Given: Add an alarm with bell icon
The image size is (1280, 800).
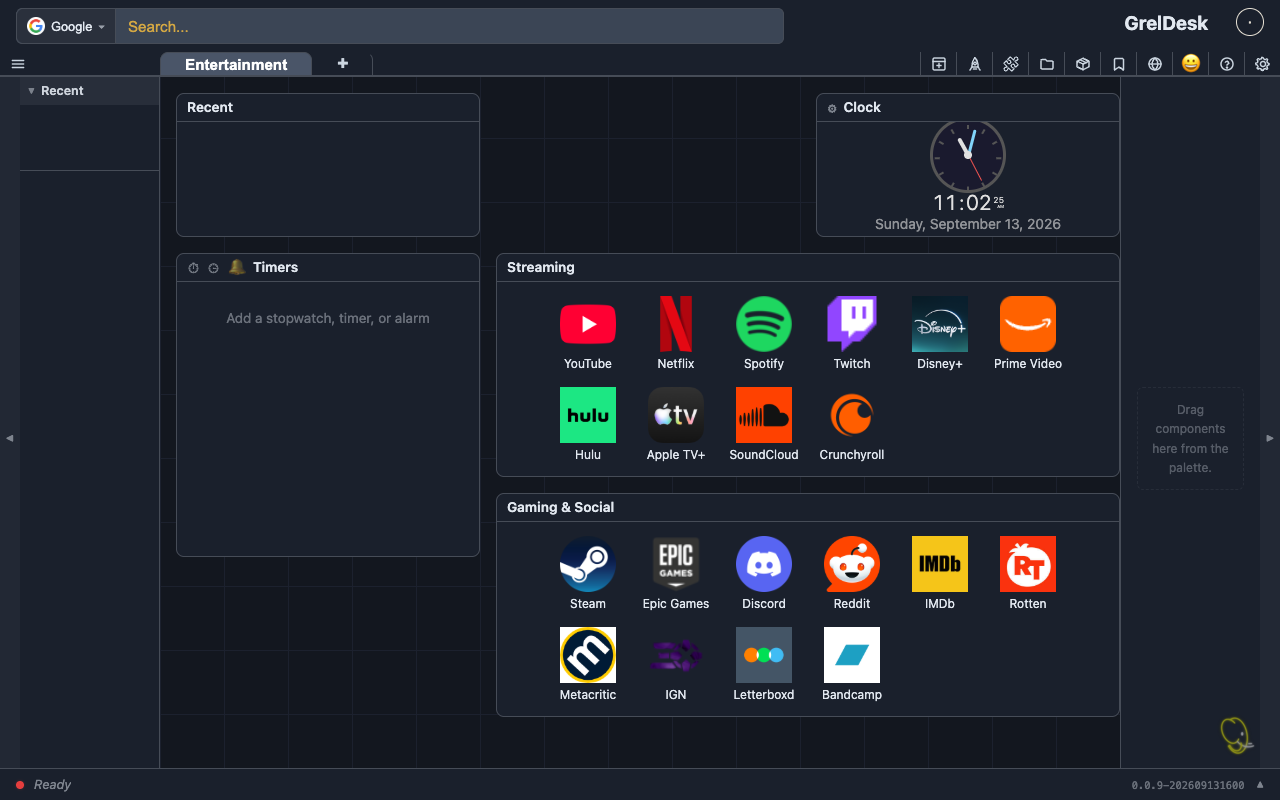Looking at the screenshot, I should tap(237, 267).
